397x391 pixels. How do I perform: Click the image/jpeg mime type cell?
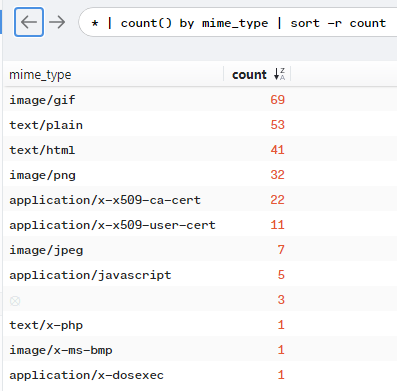point(46,250)
